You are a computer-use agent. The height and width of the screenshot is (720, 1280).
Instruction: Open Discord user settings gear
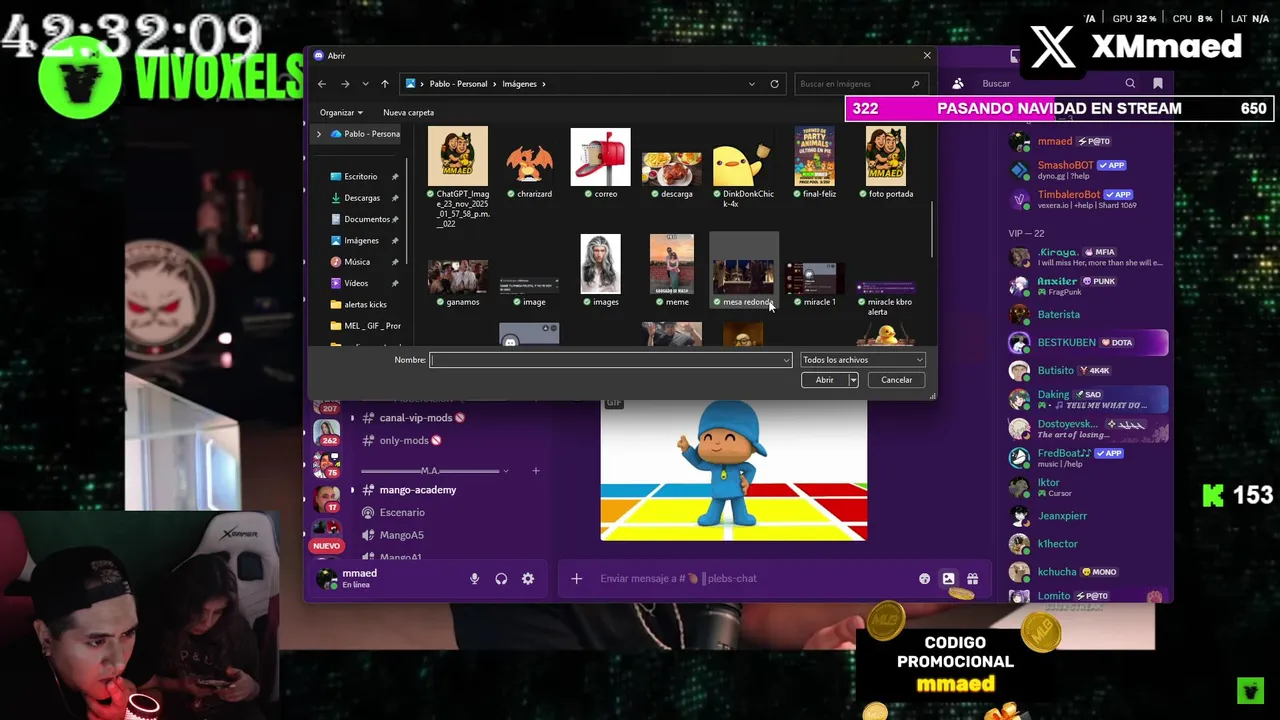pos(528,579)
